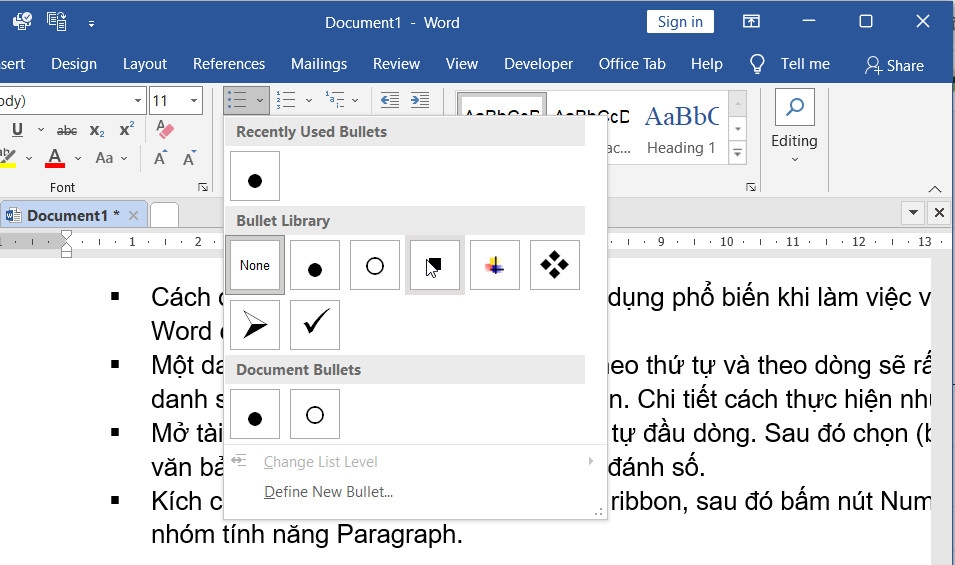Open the Review tab
This screenshot has height=565, width=955.
tap(396, 64)
